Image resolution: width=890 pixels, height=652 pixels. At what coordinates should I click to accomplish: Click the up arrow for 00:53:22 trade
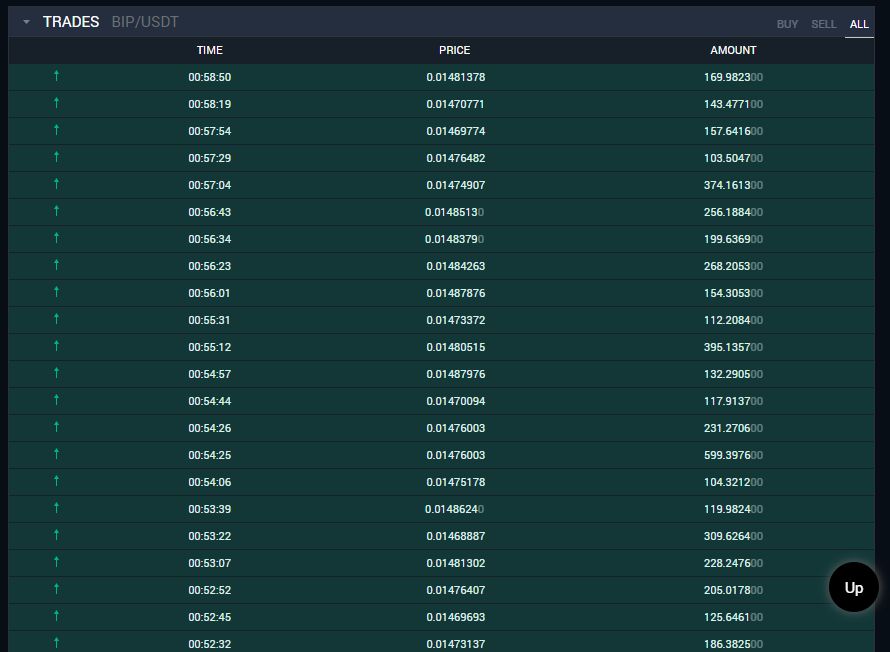point(56,535)
